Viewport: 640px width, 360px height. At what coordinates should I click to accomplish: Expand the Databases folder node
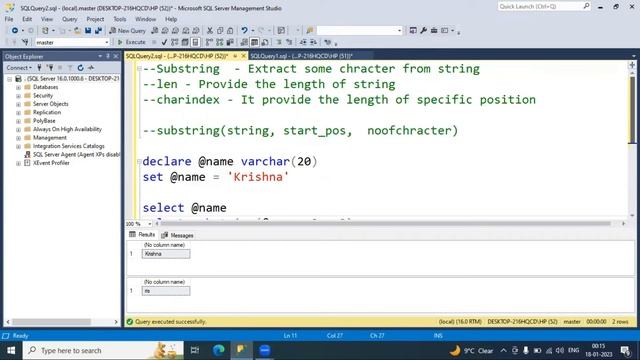tap(18, 87)
